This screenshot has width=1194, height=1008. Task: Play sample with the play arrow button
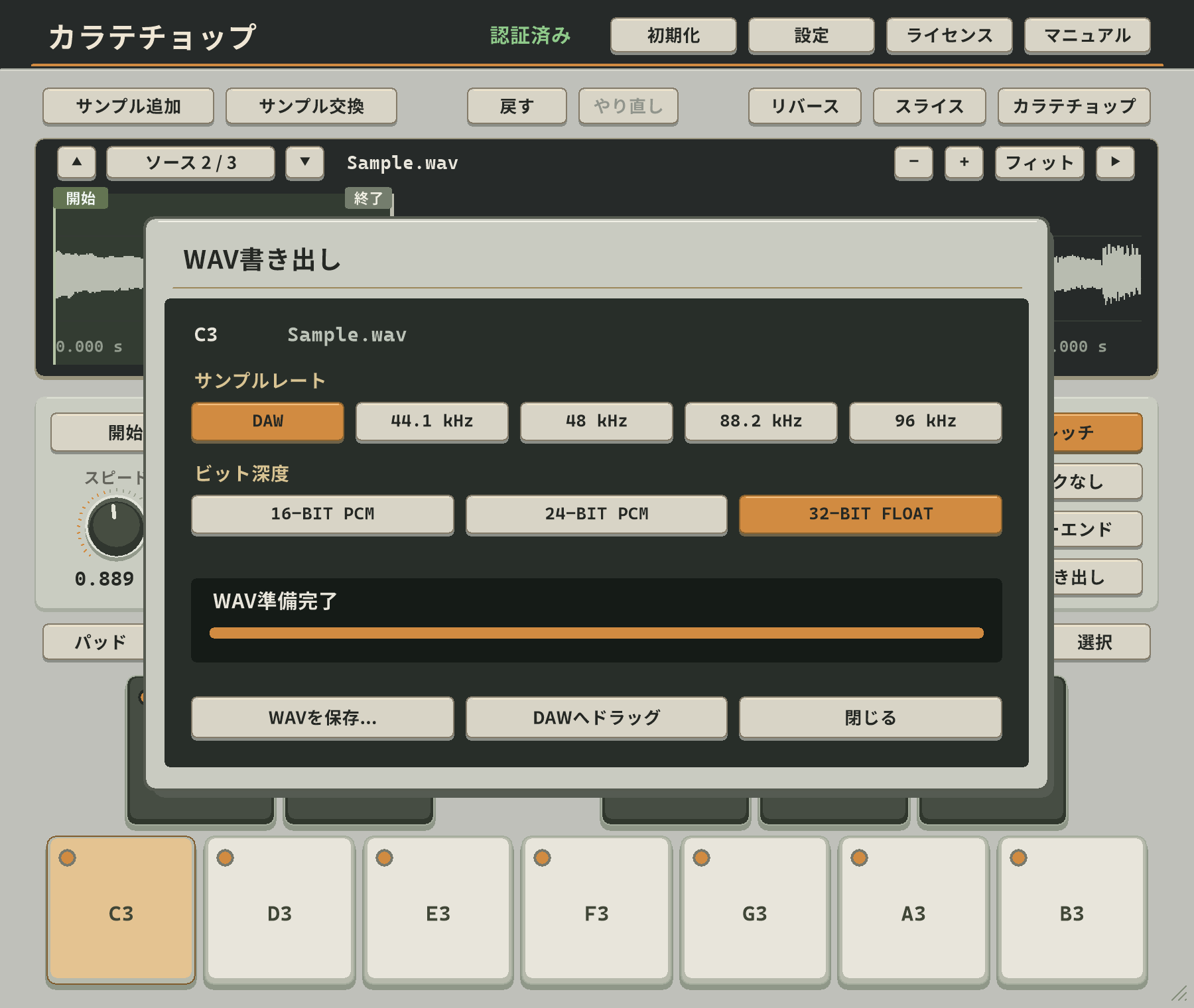tap(1115, 162)
